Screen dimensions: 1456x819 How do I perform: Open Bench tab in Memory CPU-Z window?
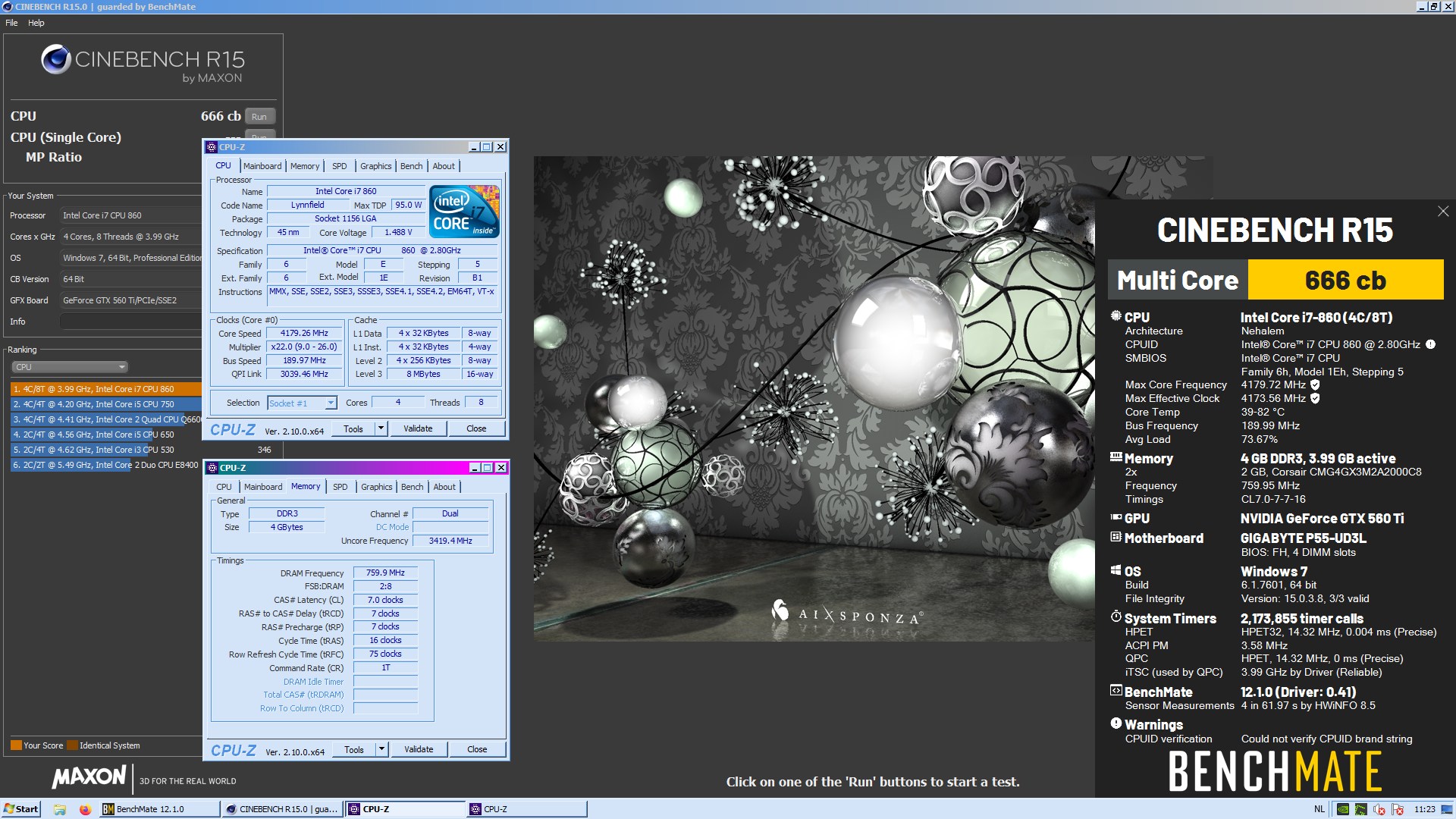tap(413, 487)
